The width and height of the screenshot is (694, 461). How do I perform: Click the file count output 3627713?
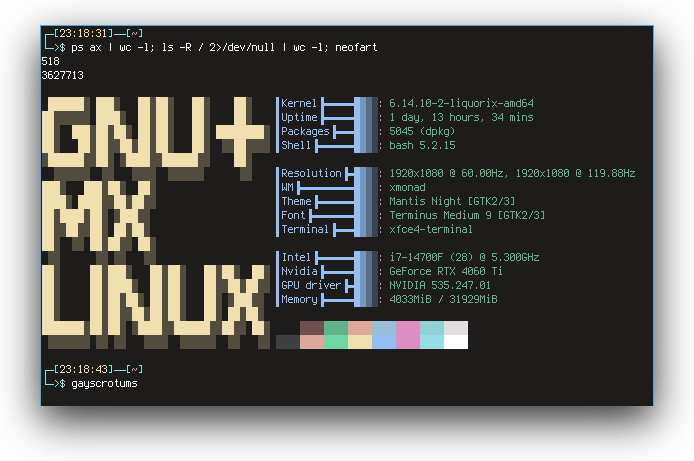[x=62, y=75]
